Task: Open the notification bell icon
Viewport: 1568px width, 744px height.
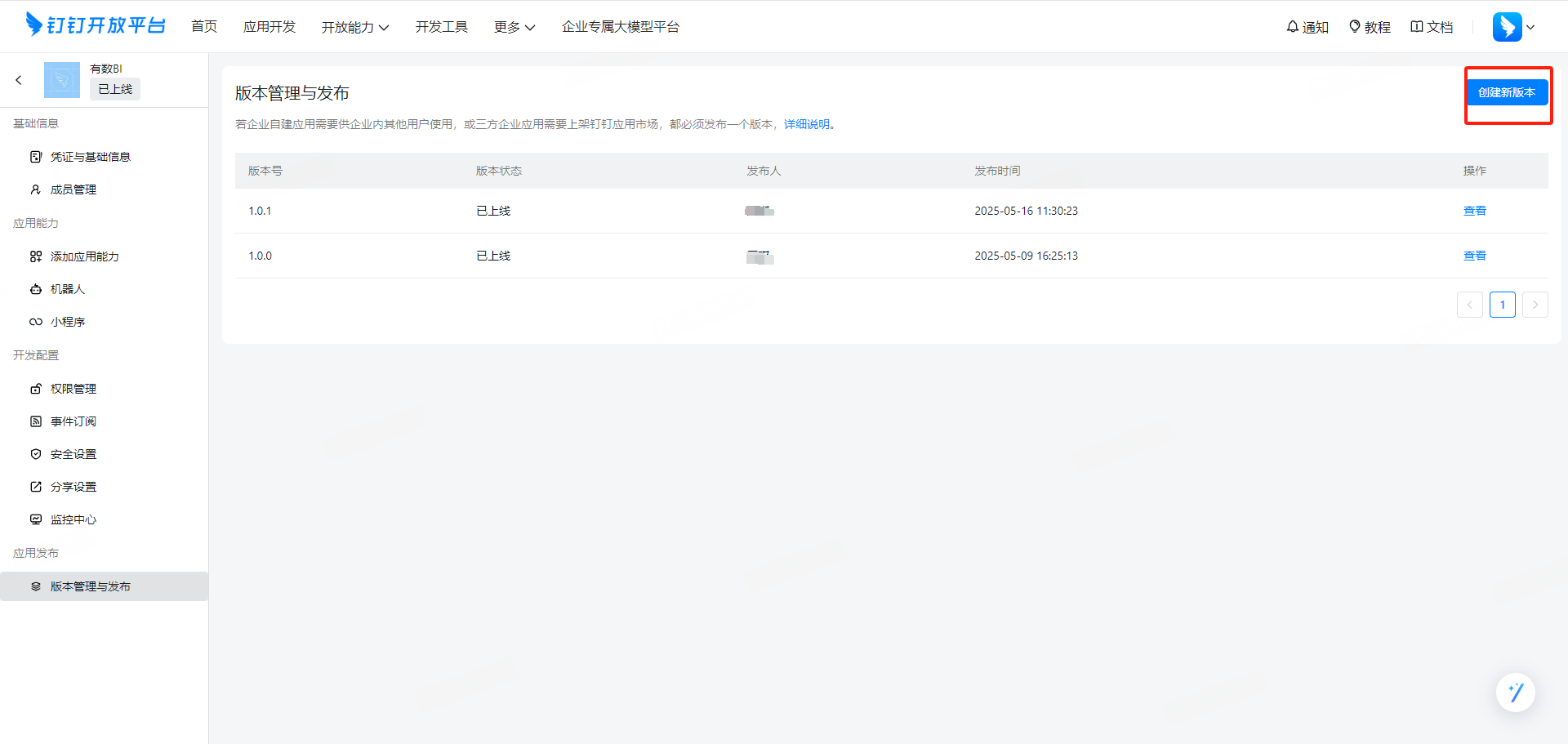Action: (x=1293, y=27)
